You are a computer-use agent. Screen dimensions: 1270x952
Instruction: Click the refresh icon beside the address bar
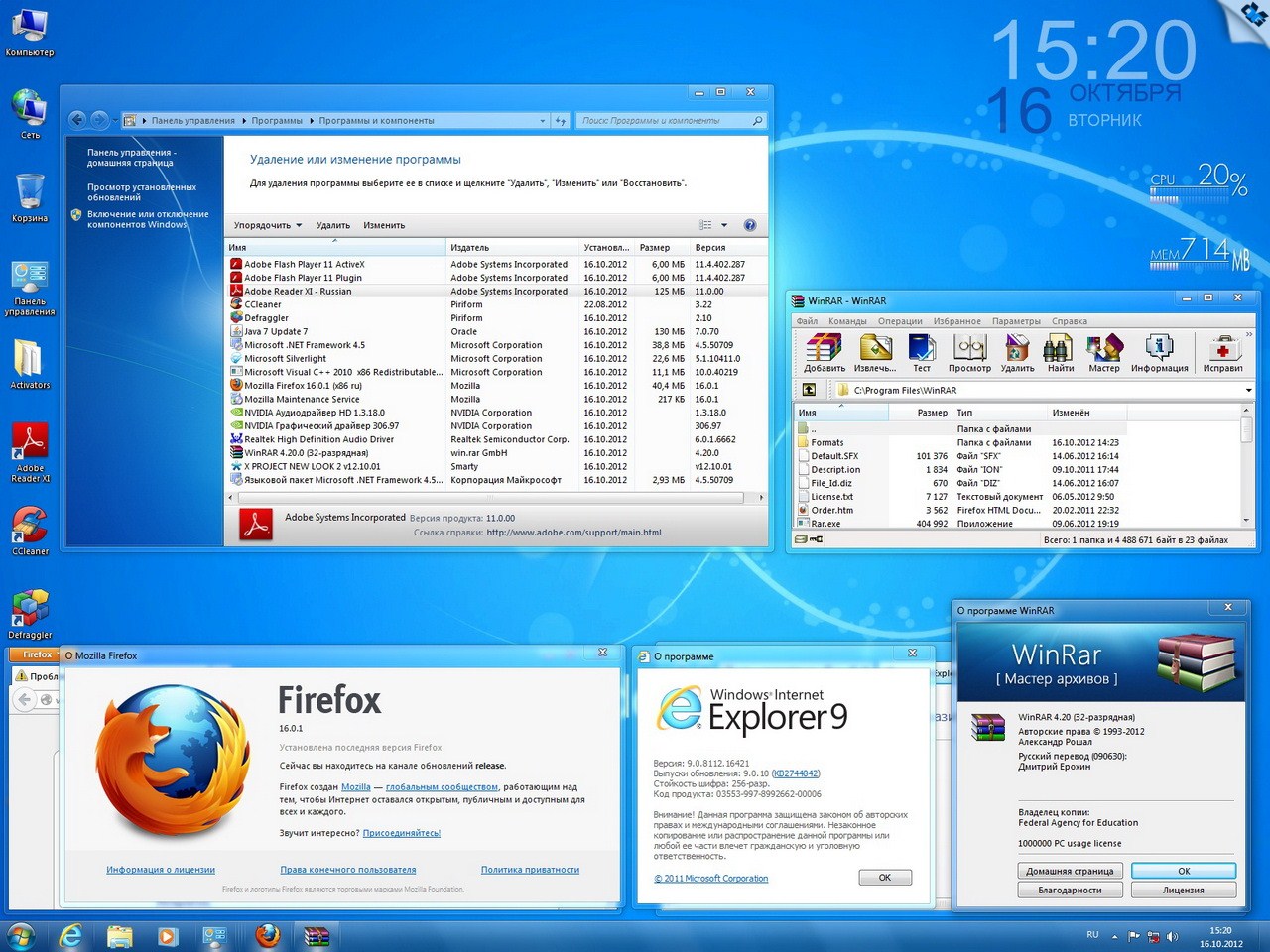561,121
